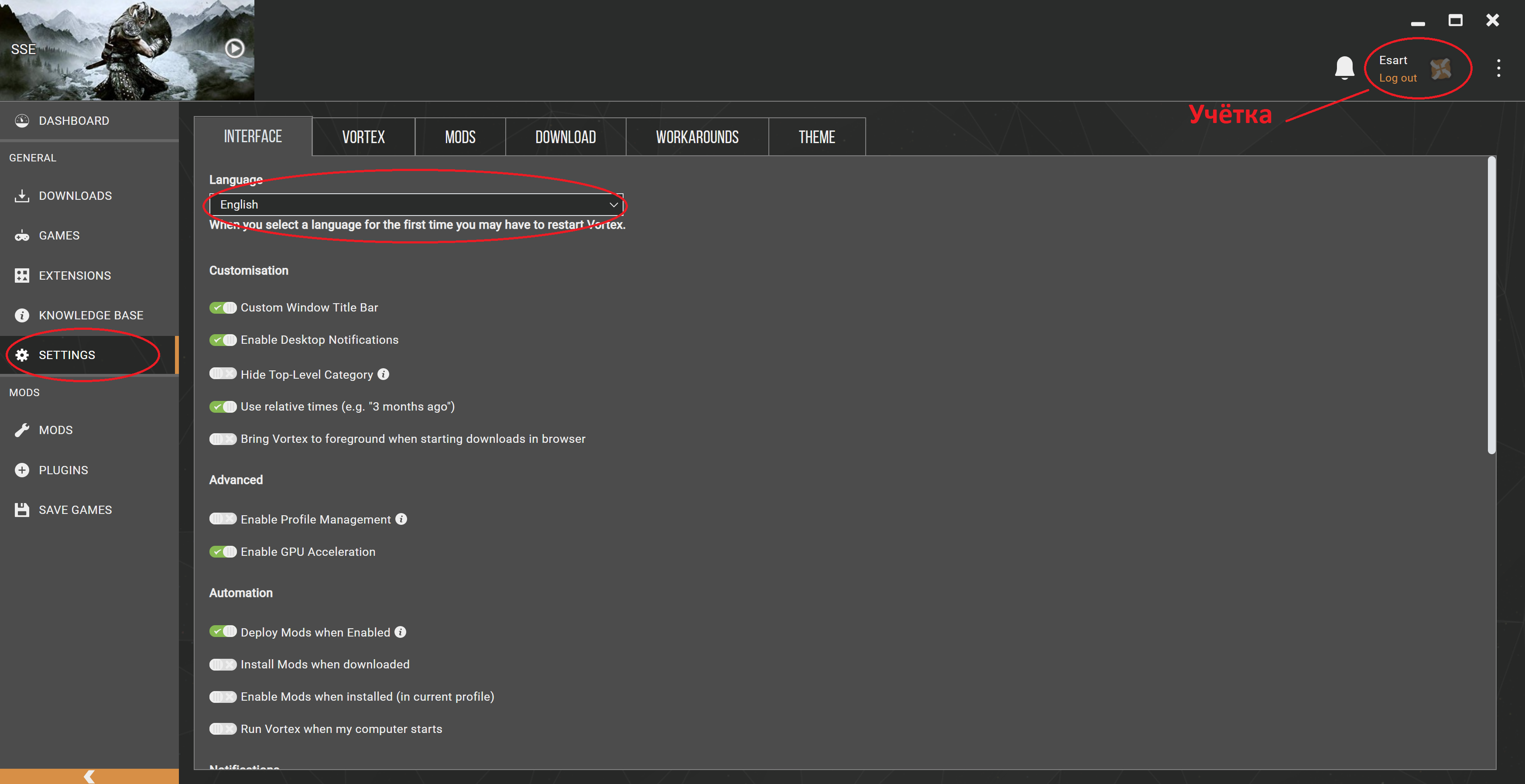
Task: Open the three-dot overflow menu
Action: click(1498, 68)
